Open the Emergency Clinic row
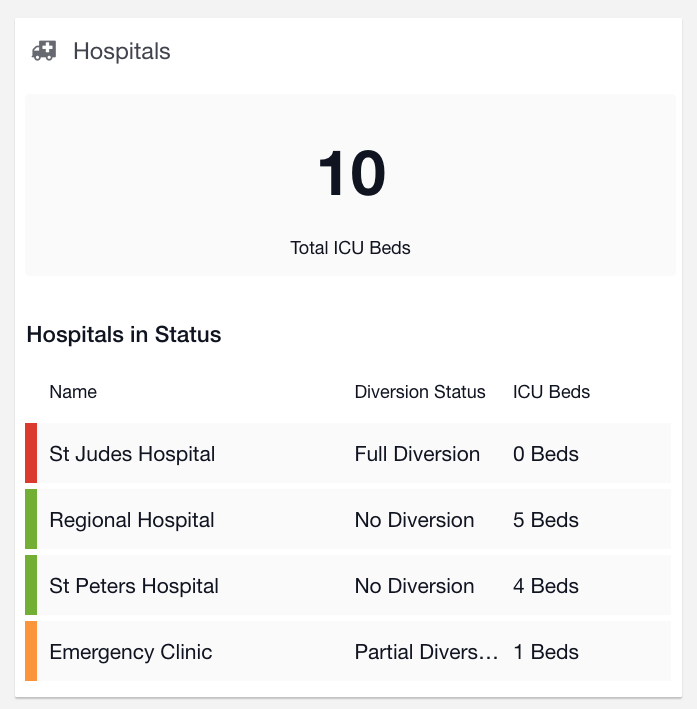 coord(348,651)
